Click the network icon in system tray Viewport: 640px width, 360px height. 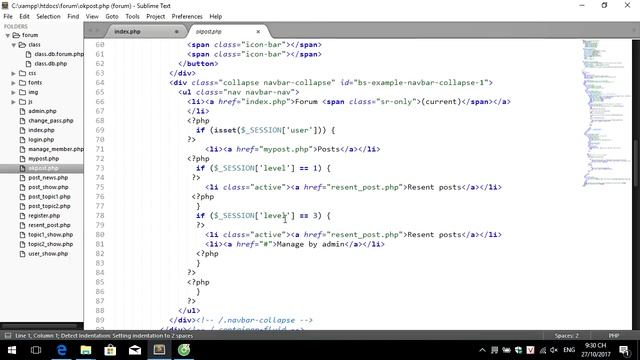[x=542, y=350]
